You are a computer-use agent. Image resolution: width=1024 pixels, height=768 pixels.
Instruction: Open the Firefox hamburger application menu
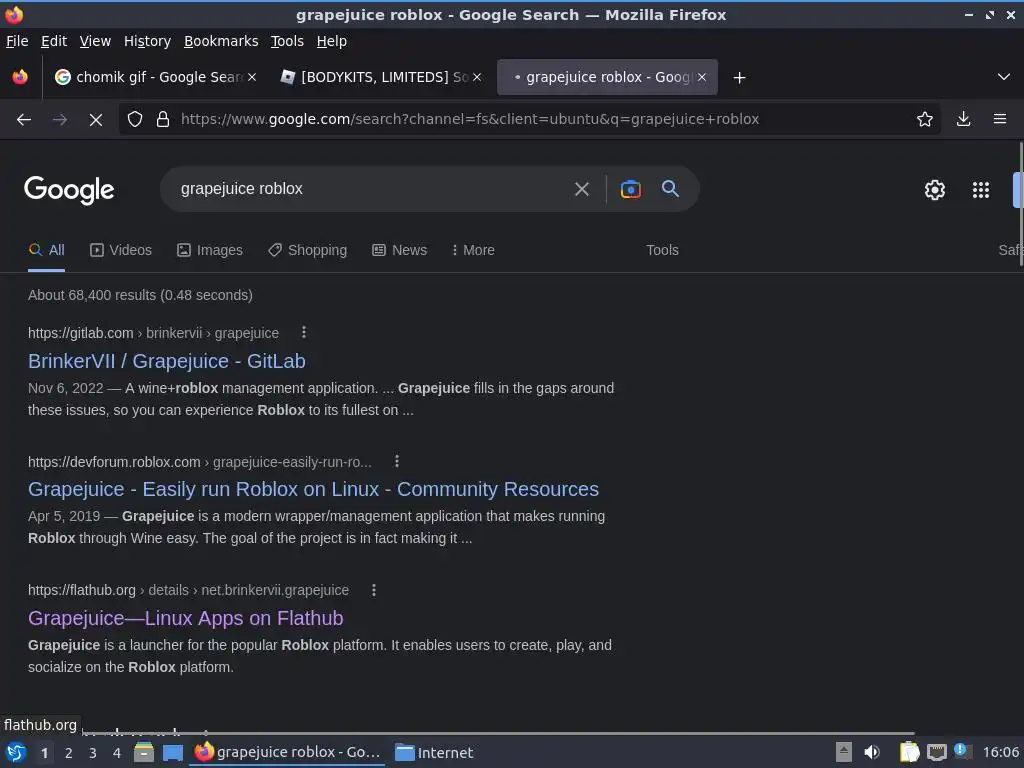(x=999, y=119)
